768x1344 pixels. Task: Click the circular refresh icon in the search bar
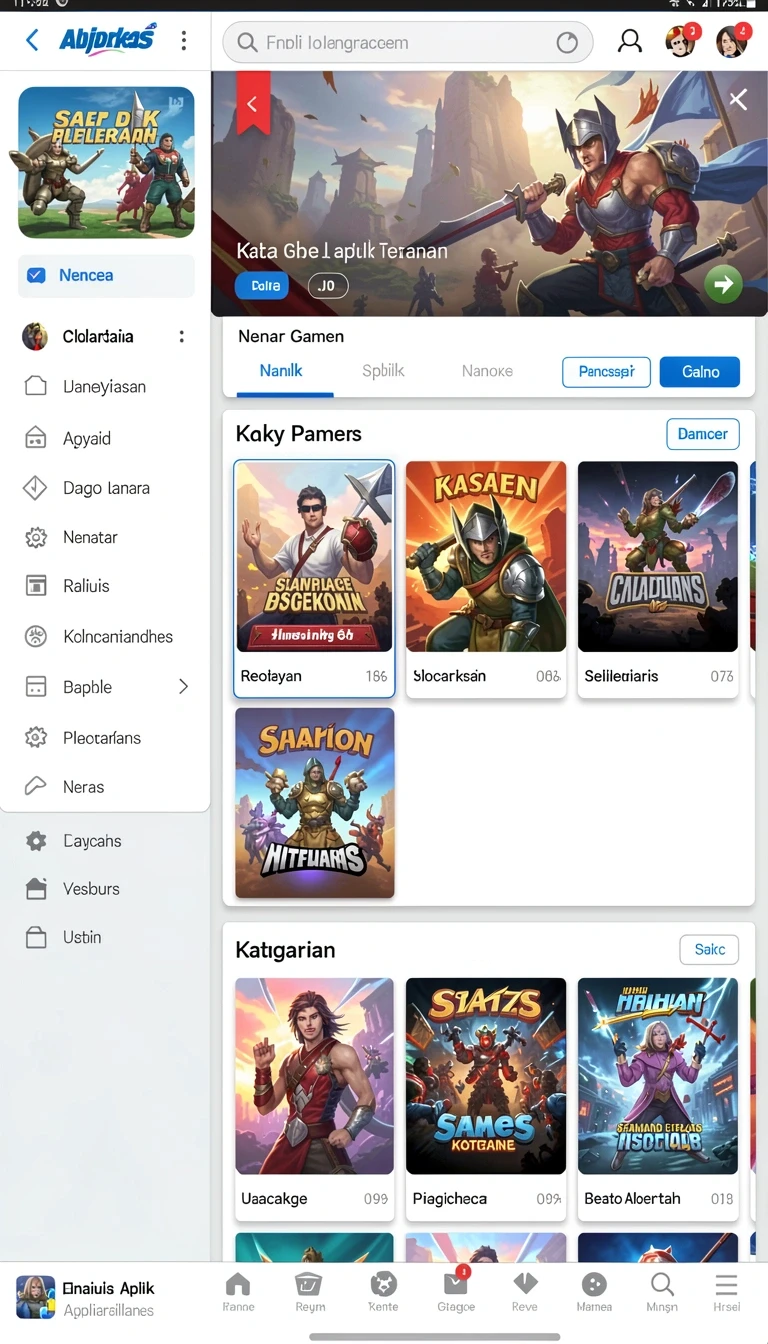coord(567,43)
